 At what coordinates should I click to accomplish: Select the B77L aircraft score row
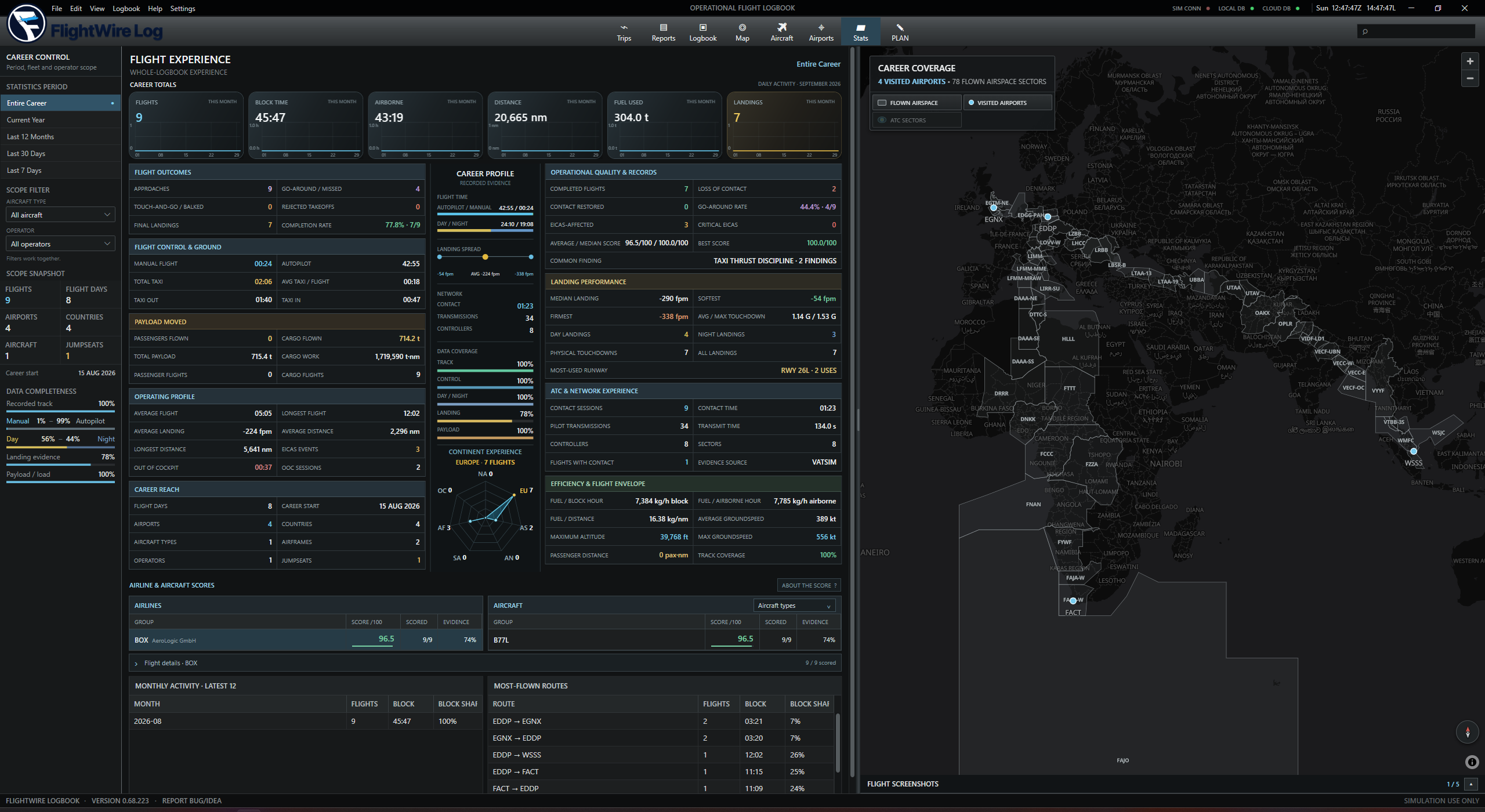pyautogui.click(x=664, y=640)
